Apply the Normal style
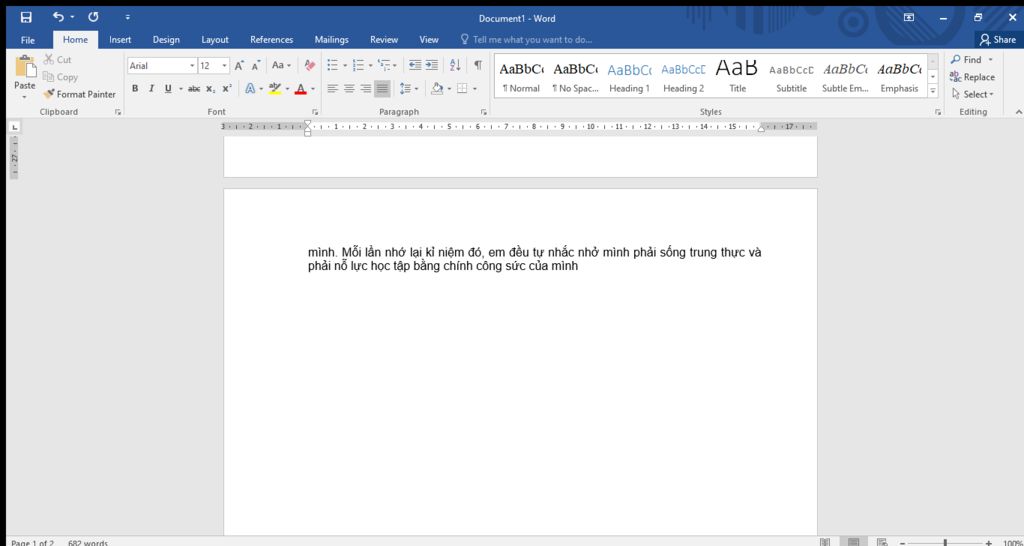1024x546 pixels. coord(521,76)
